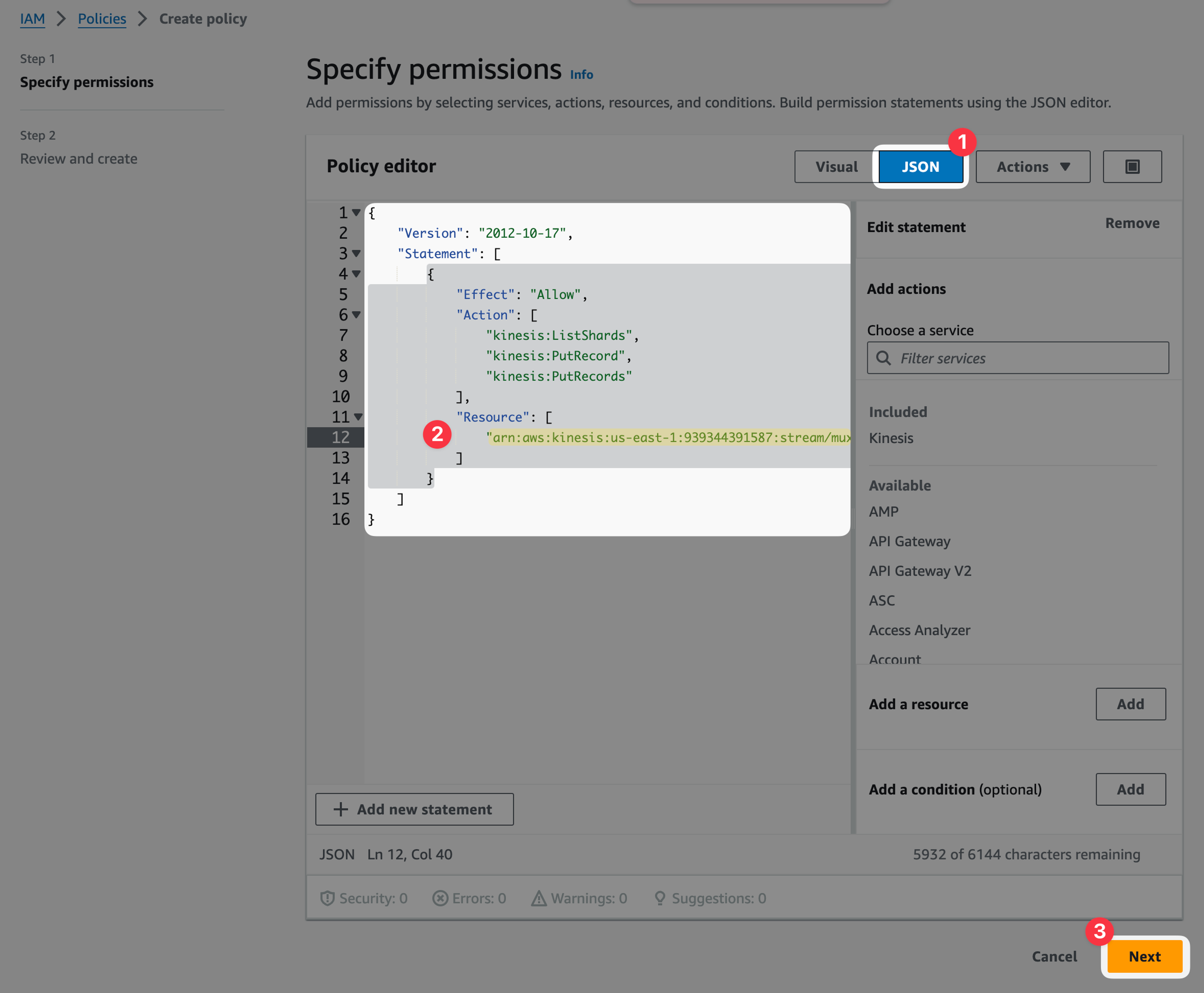The width and height of the screenshot is (1204, 993).
Task: Click the Warnings triangle status icon
Action: click(539, 898)
